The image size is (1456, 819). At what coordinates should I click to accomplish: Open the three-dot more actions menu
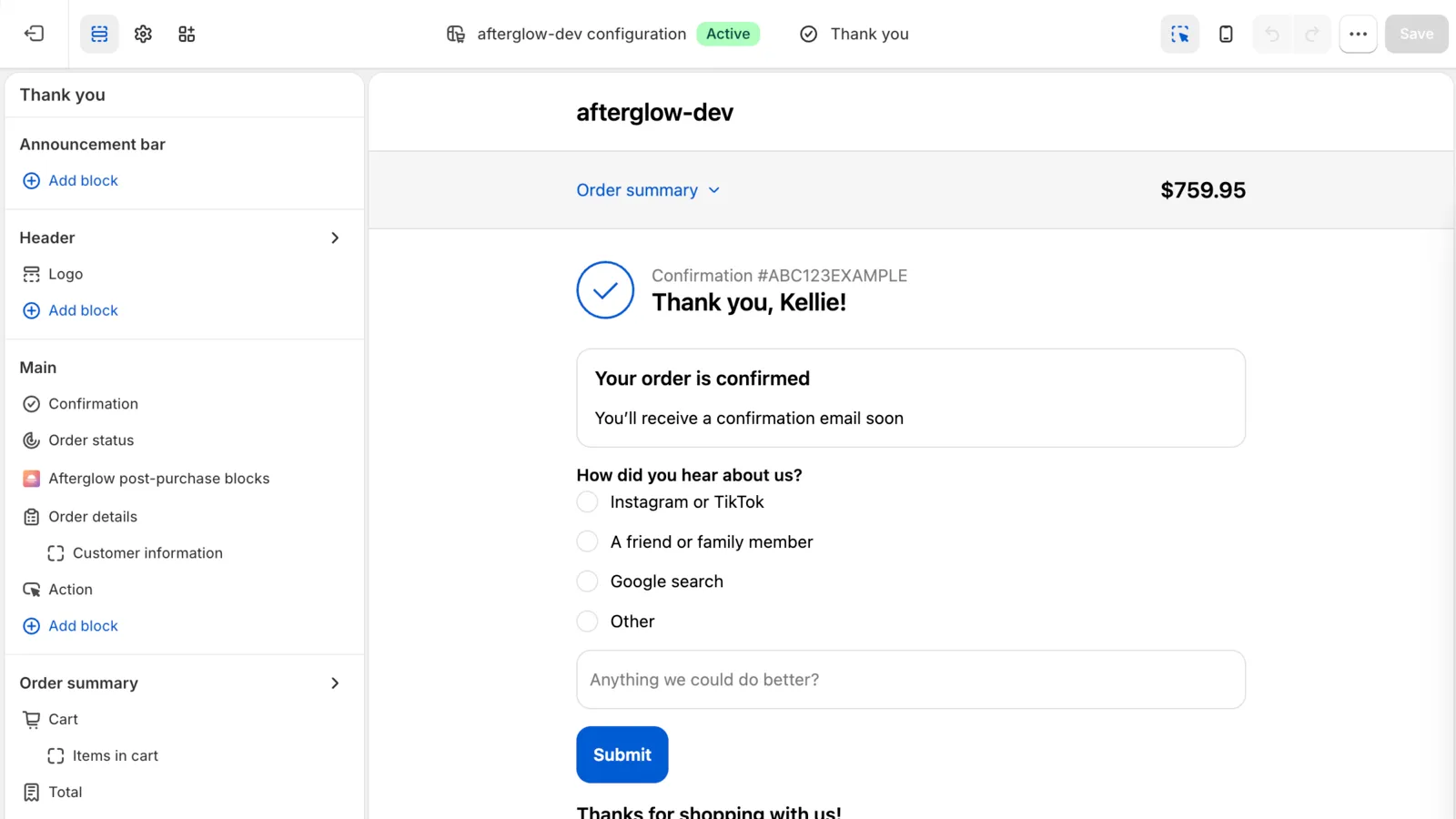pos(1358,34)
